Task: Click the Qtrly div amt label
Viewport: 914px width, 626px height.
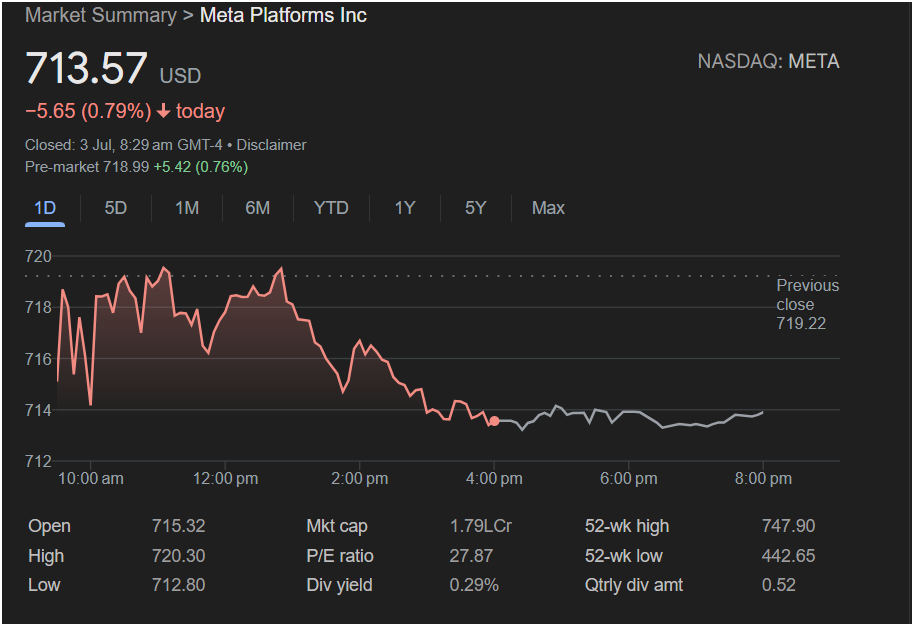Action: coord(634,585)
